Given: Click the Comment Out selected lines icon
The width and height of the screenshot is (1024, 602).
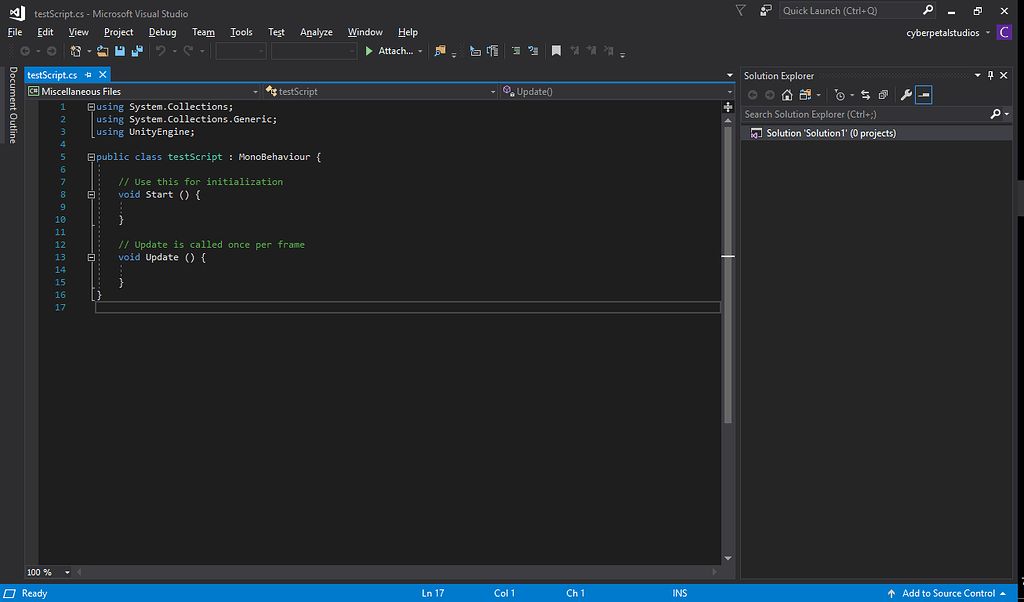Looking at the screenshot, I should pos(516,51).
